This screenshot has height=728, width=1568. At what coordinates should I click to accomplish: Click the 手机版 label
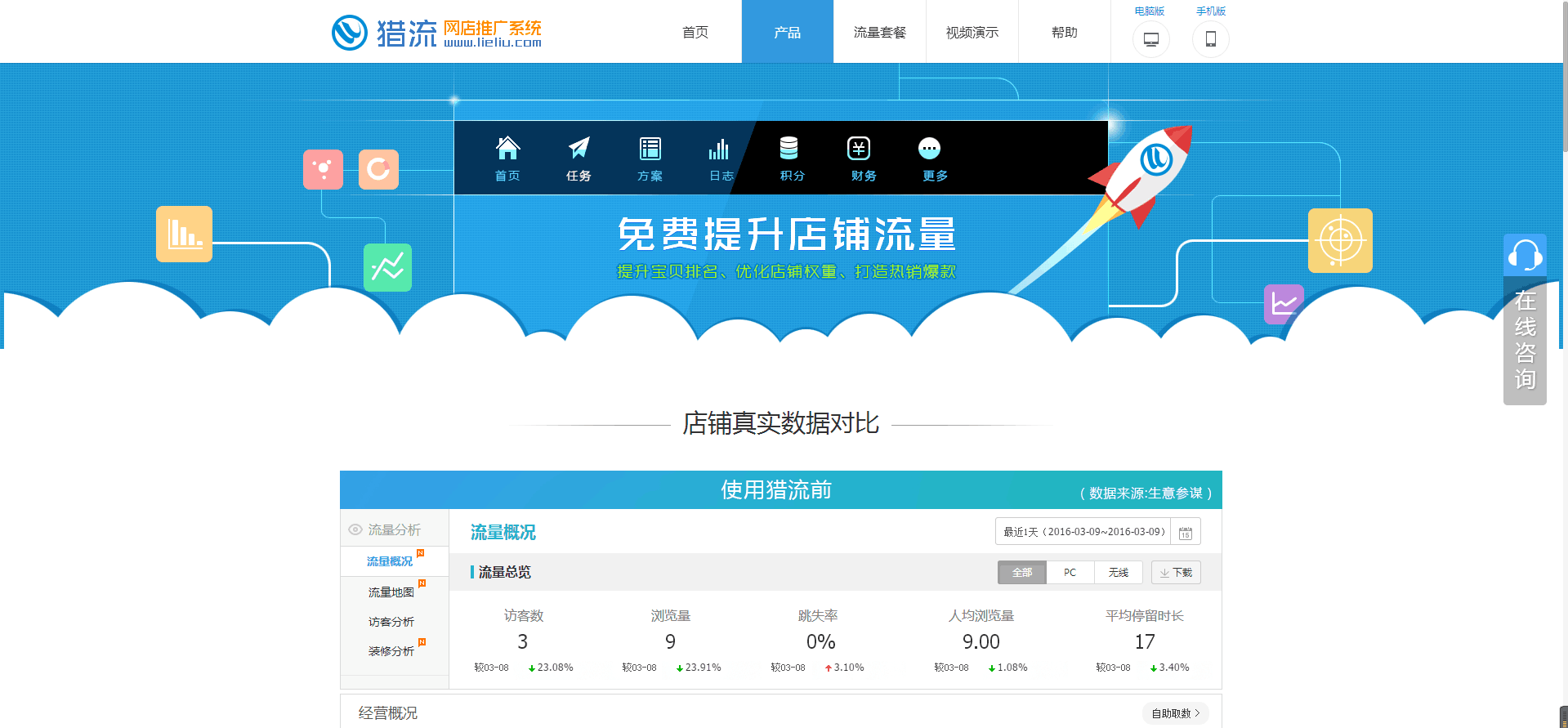(1211, 11)
